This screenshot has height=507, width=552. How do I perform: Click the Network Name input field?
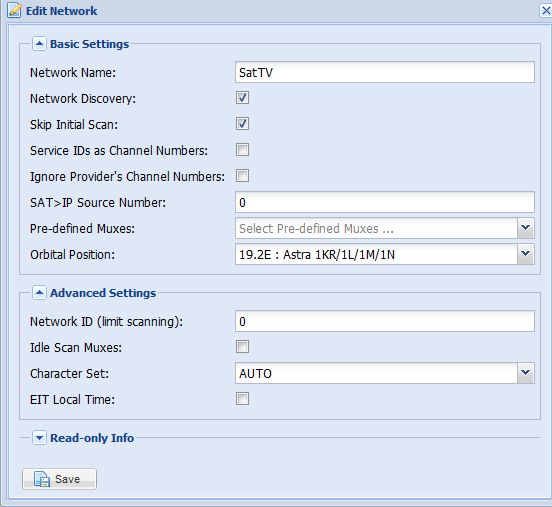click(385, 72)
